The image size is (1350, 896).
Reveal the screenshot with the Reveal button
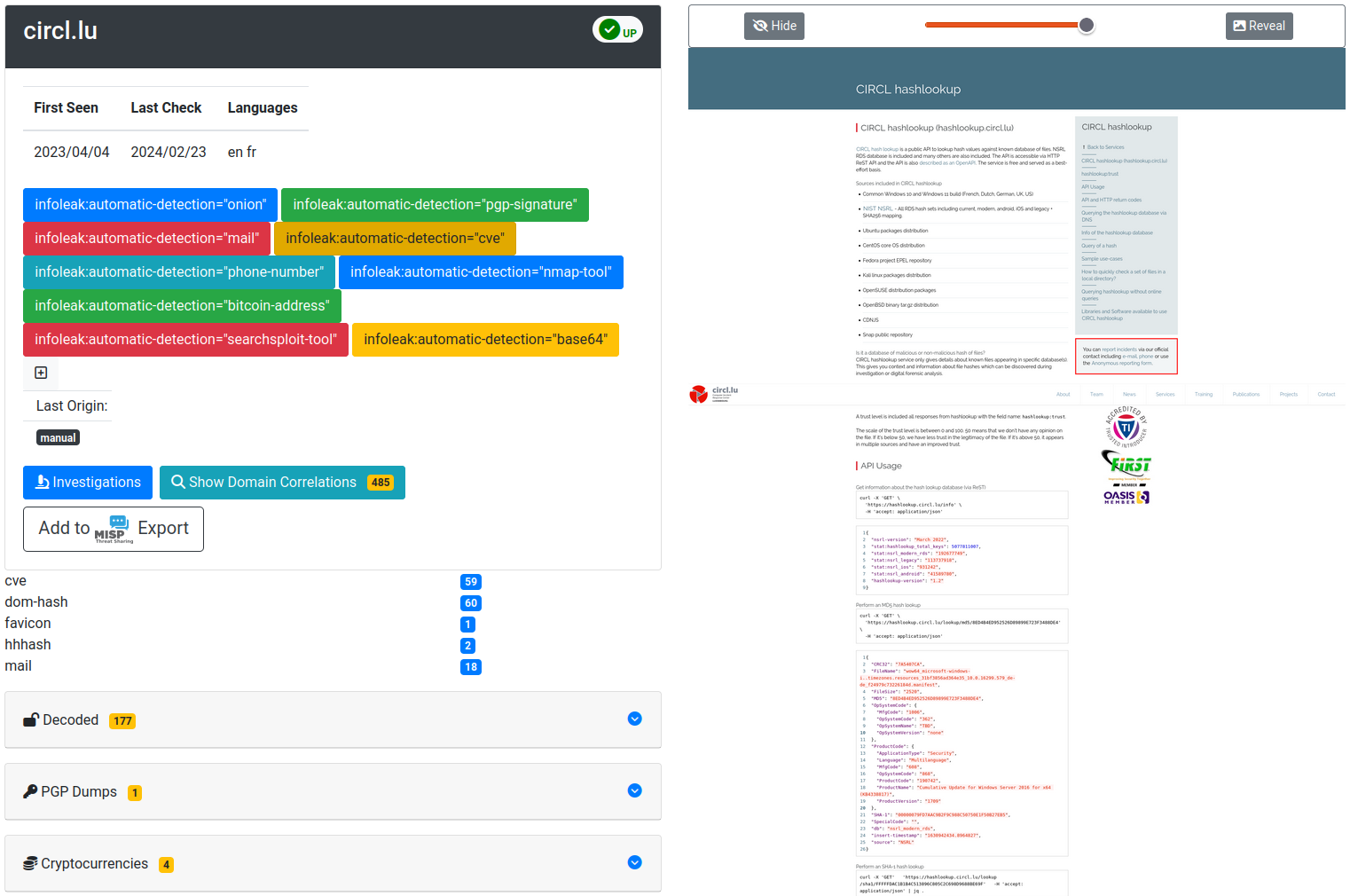click(1259, 27)
